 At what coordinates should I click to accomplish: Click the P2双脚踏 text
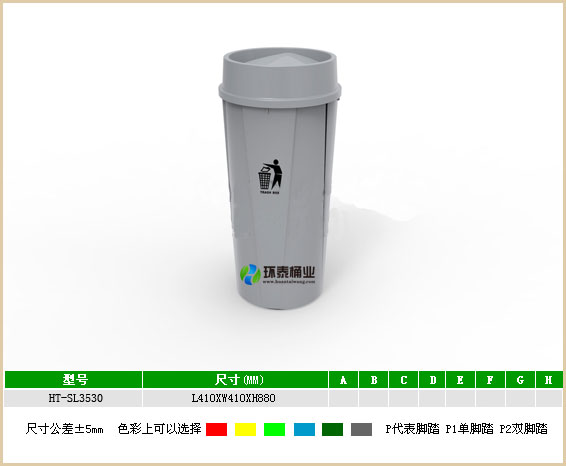point(524,429)
